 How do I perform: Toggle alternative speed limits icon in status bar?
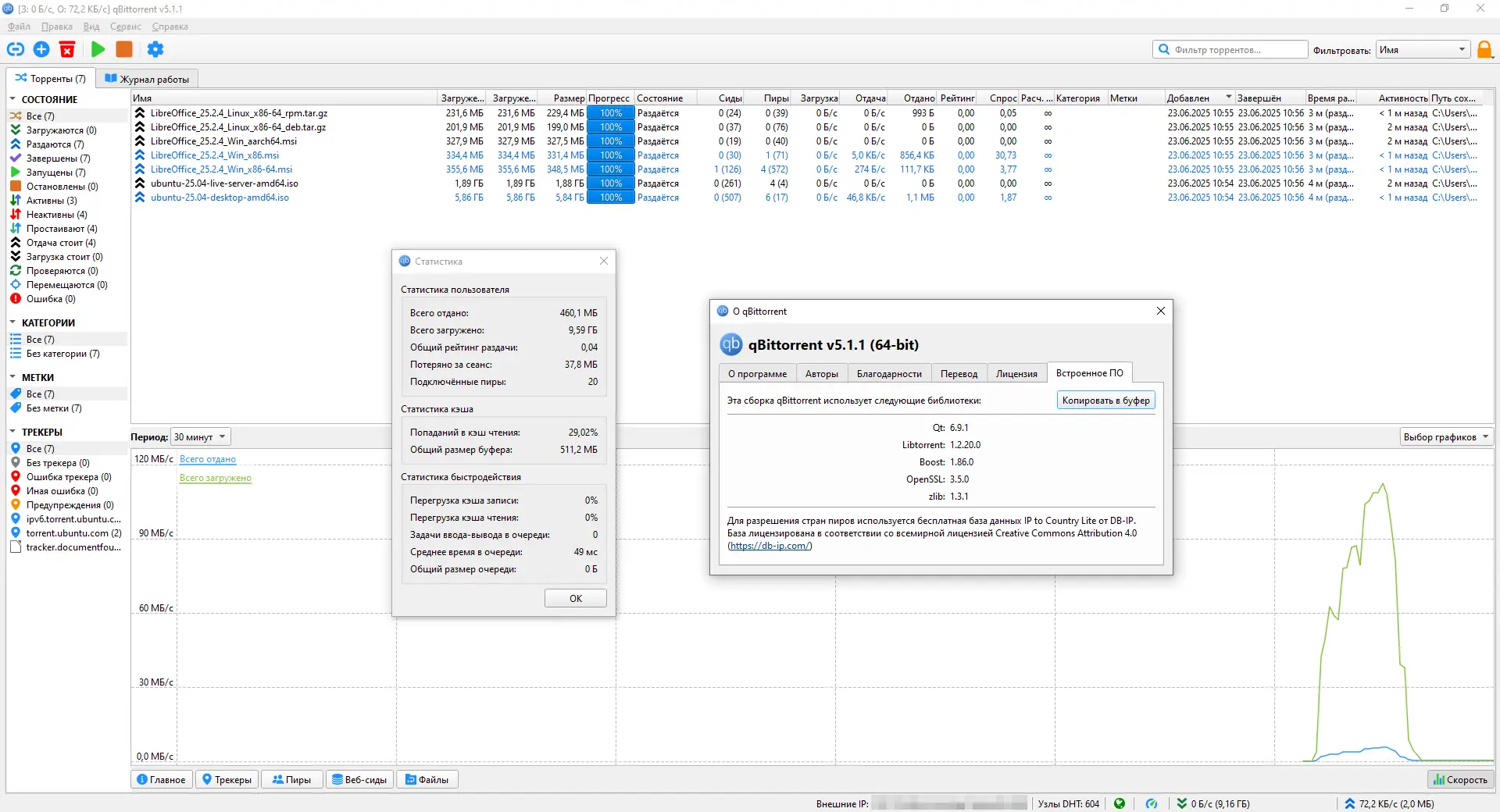[x=1152, y=803]
